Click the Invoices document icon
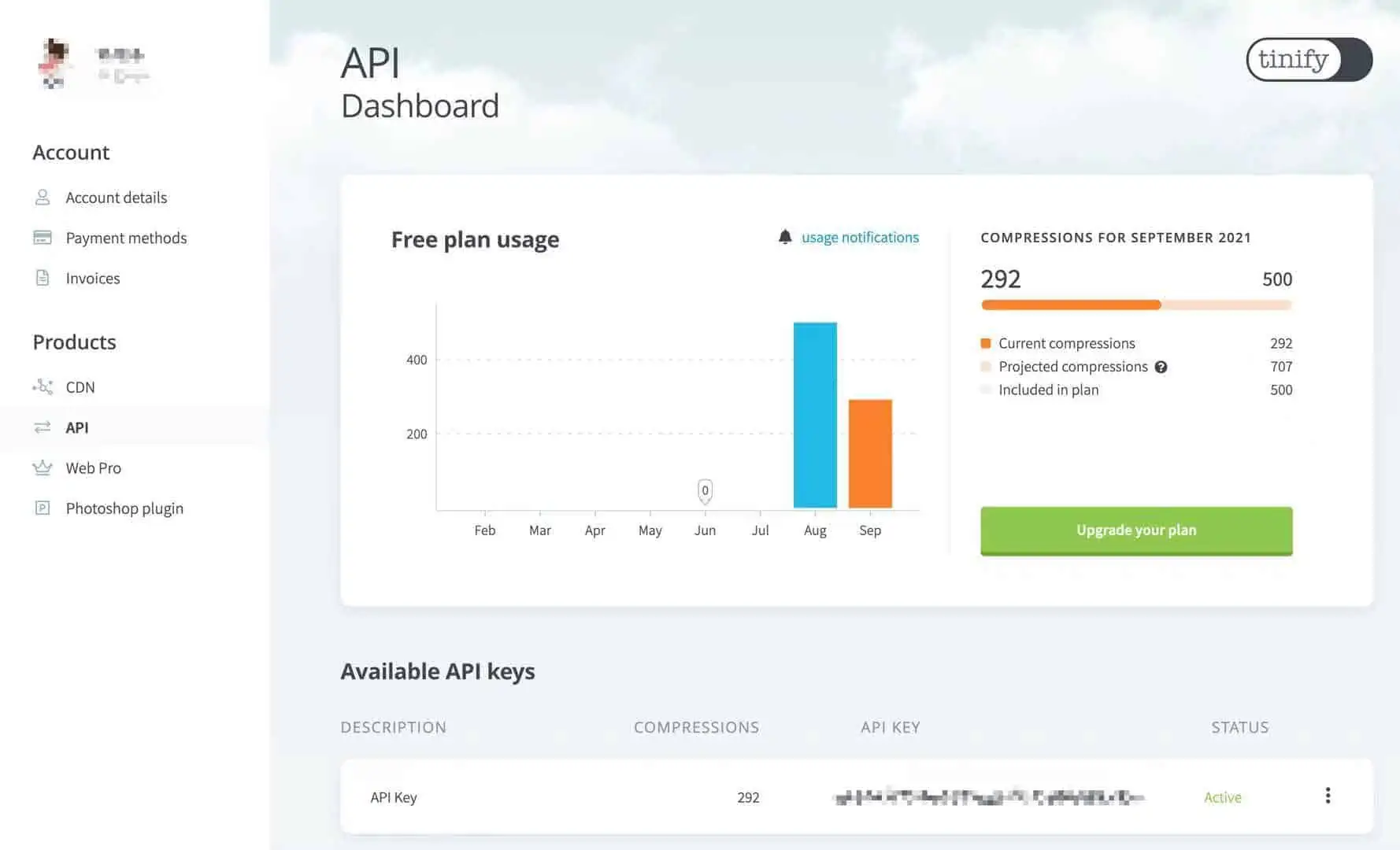Viewport: 1400px width, 850px height. pos(43,278)
